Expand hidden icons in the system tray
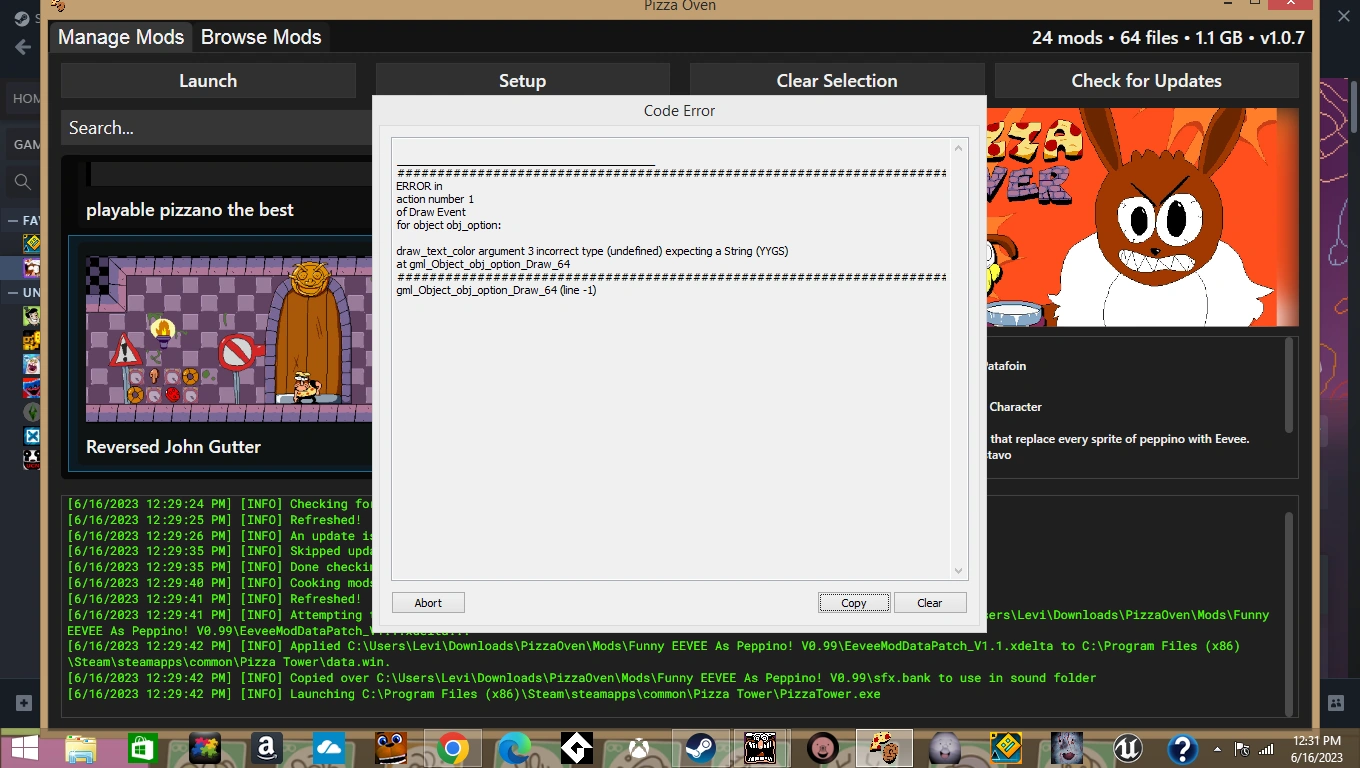This screenshot has width=1360, height=768. 1218,748
